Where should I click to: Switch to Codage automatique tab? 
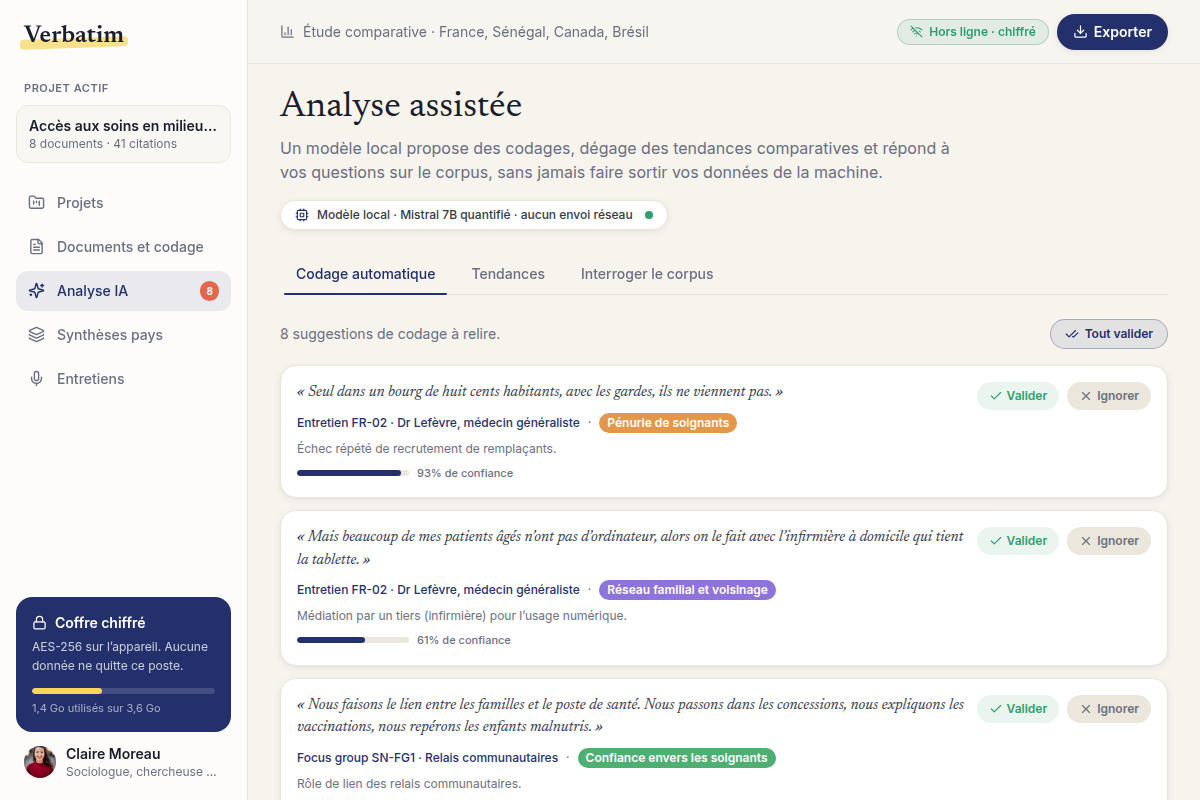point(365,274)
